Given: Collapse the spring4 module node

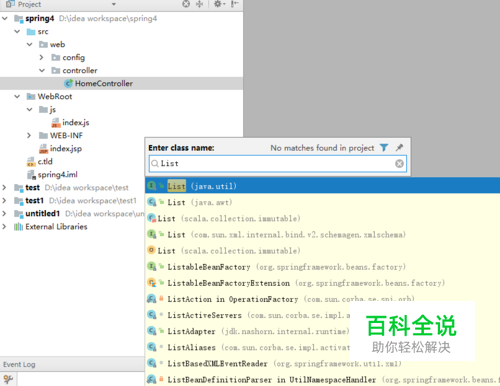Looking at the screenshot, I should [x=5, y=18].
